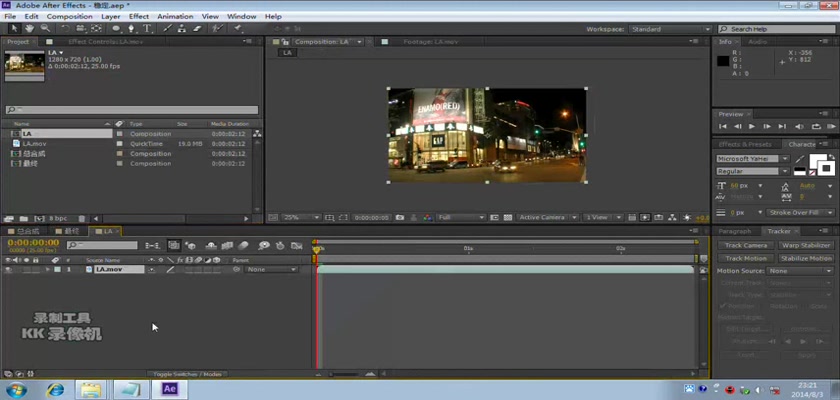Select the Ellipse shape tool
This screenshot has width=840, height=400.
tap(116, 28)
